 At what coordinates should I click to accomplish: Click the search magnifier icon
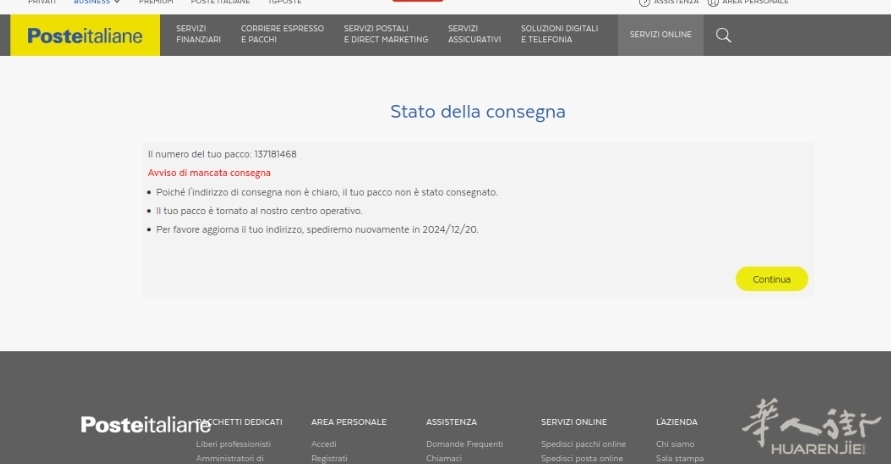[x=723, y=35]
